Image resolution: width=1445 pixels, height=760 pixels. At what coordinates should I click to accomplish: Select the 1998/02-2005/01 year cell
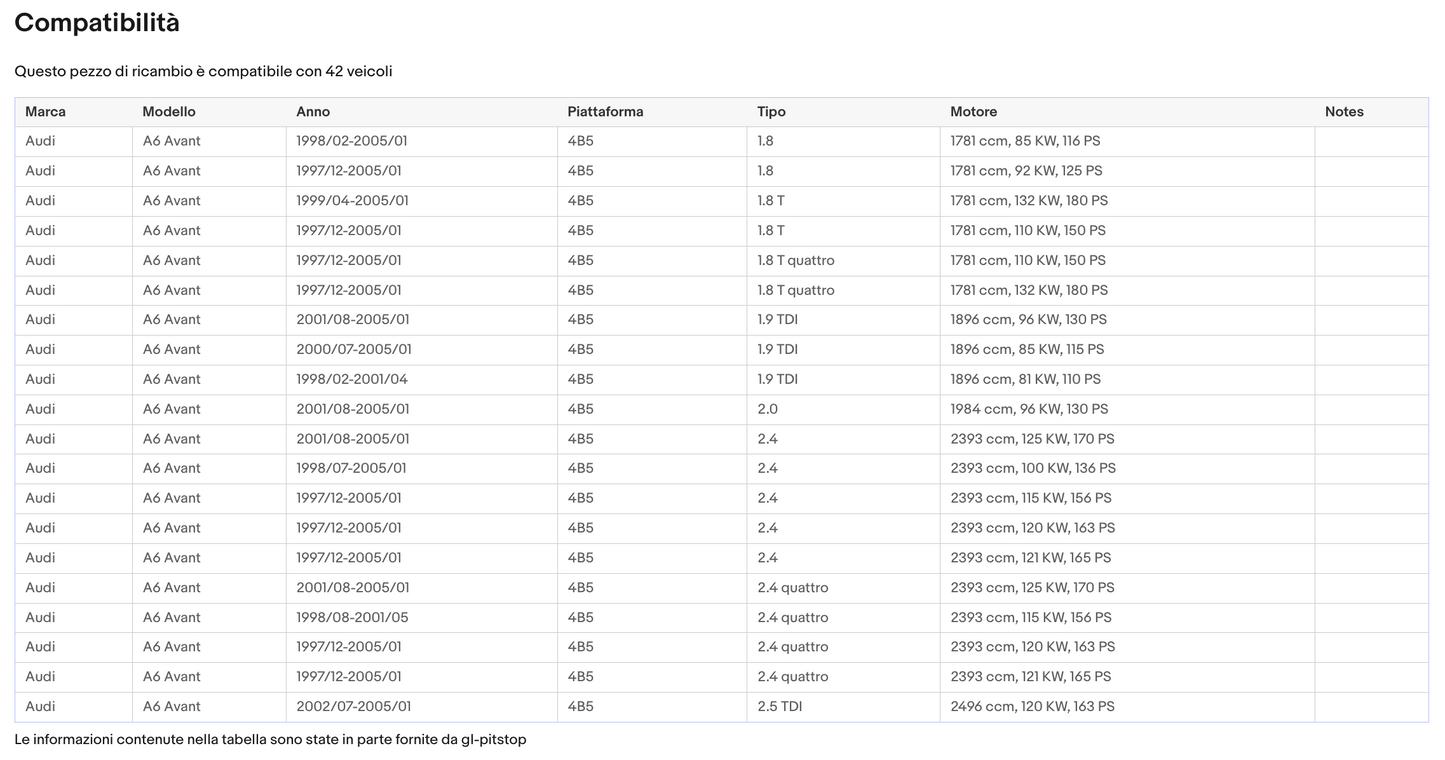[x=352, y=141]
